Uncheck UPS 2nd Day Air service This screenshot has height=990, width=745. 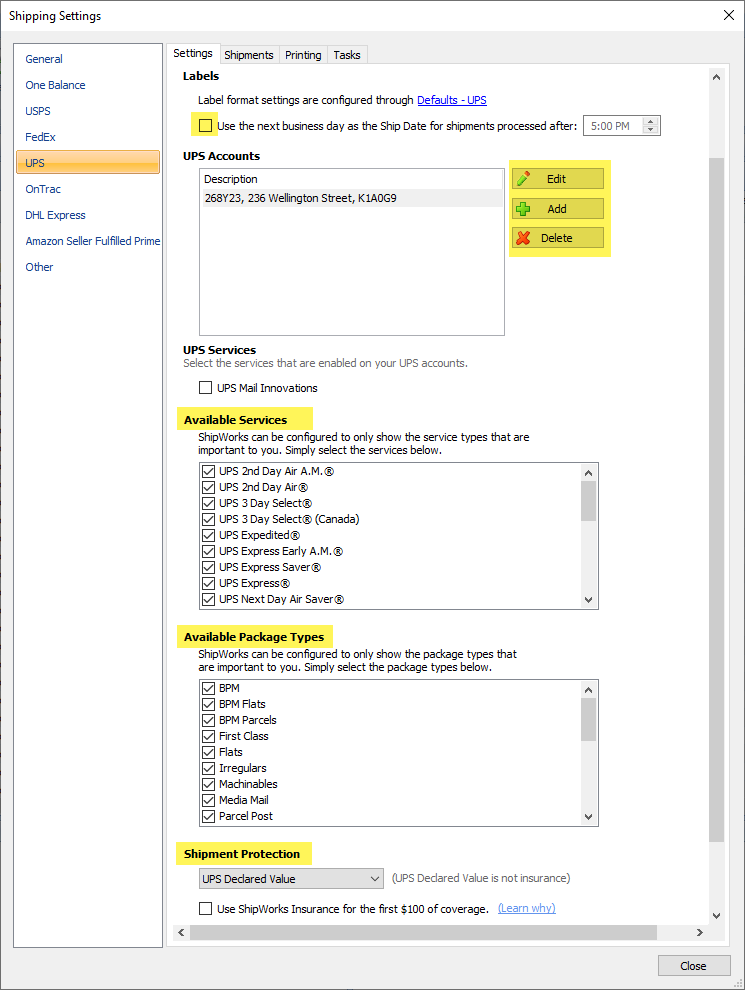pos(208,487)
